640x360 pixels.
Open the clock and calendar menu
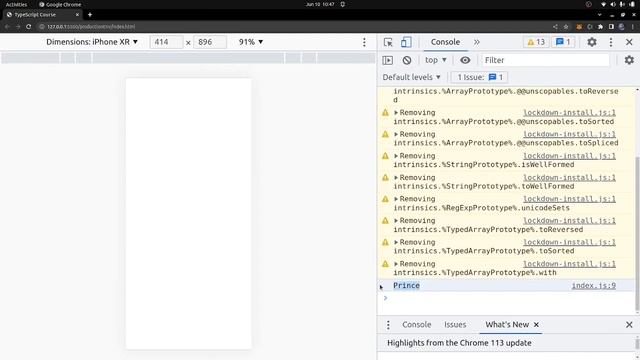(320, 4)
